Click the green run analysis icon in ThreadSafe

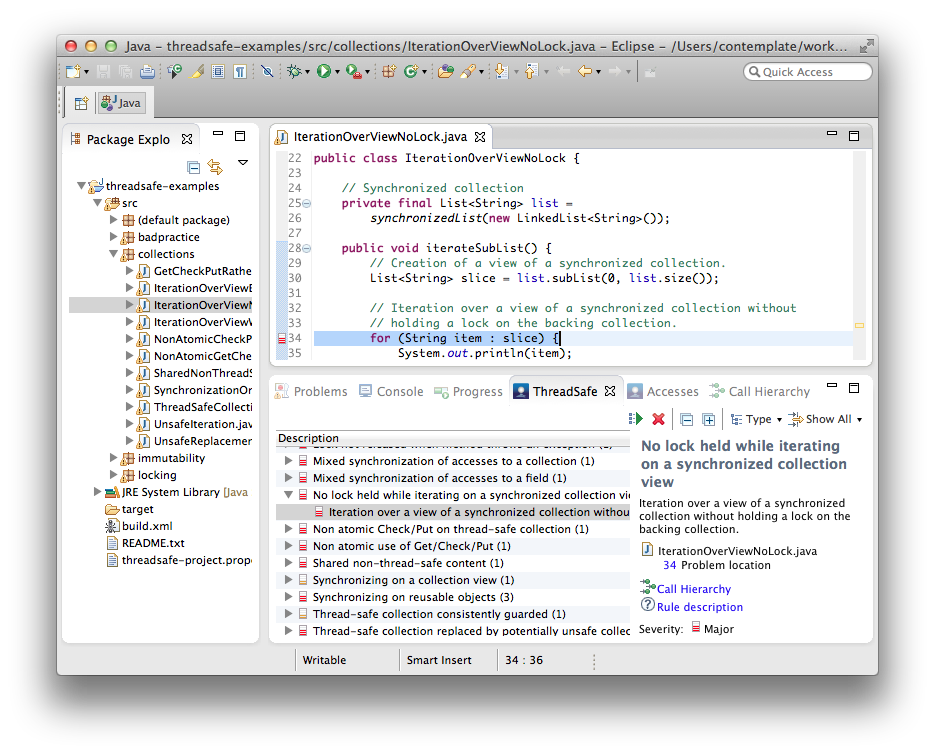coord(636,419)
